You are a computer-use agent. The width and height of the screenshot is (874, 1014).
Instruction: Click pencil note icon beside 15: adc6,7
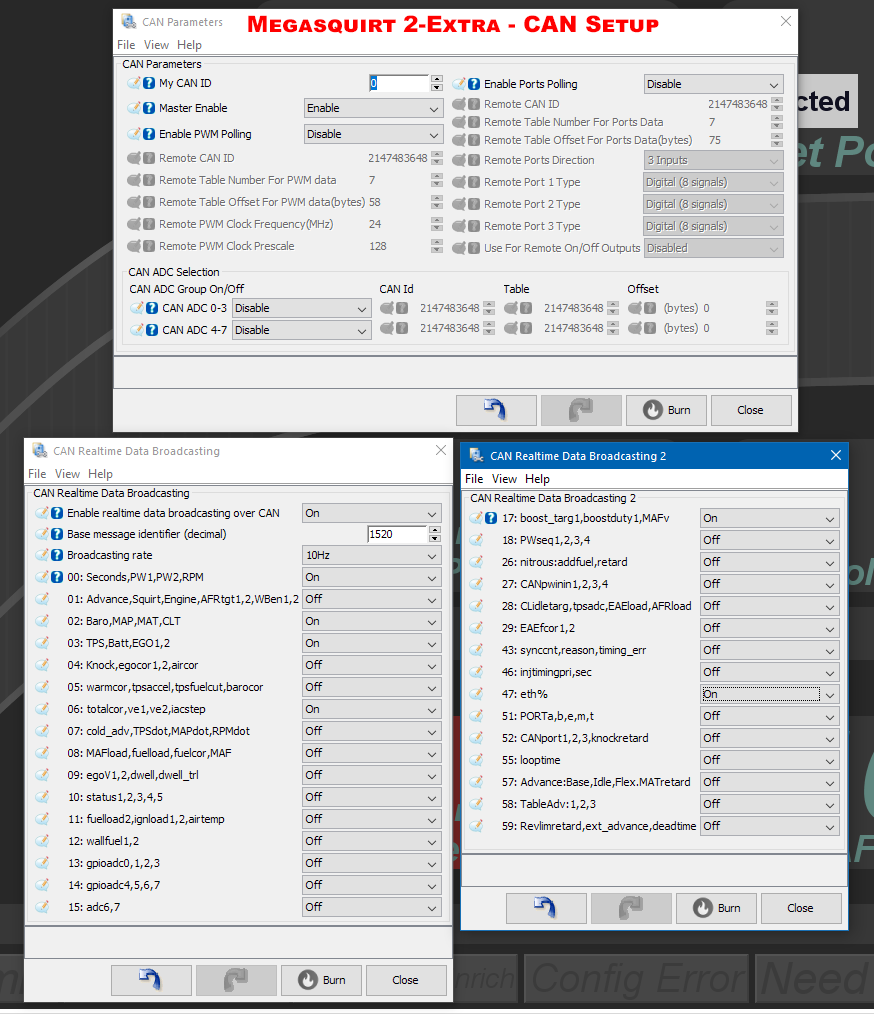click(x=42, y=907)
